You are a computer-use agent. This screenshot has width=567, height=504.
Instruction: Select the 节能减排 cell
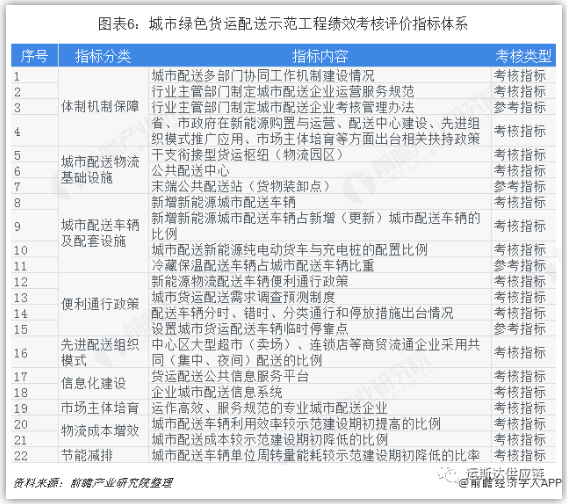pyautogui.click(x=87, y=455)
